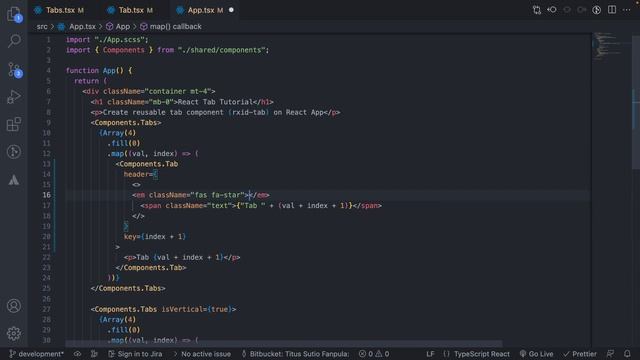Open the notifications bell icon
Image resolution: width=640 pixels, height=360 pixels.
point(627,354)
